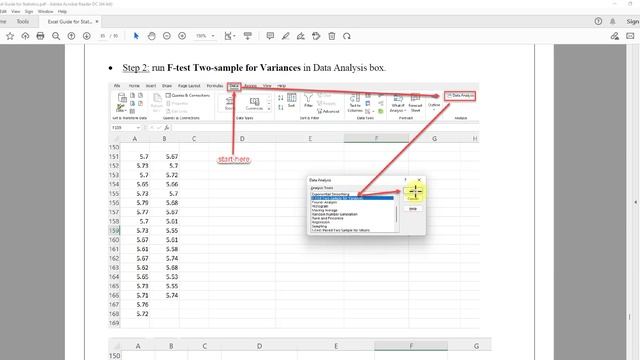Open the View menu
The image size is (640, 360).
point(16,11)
